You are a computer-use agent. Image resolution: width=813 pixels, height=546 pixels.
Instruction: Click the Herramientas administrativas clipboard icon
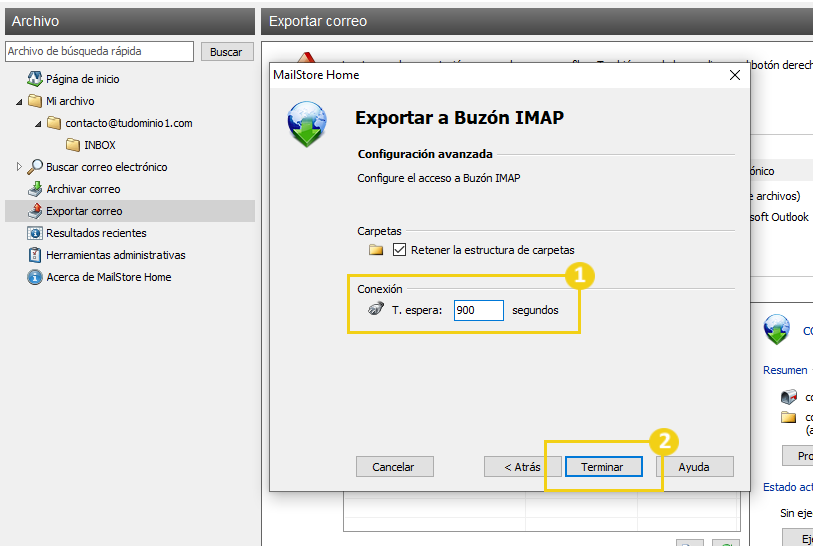point(35,255)
